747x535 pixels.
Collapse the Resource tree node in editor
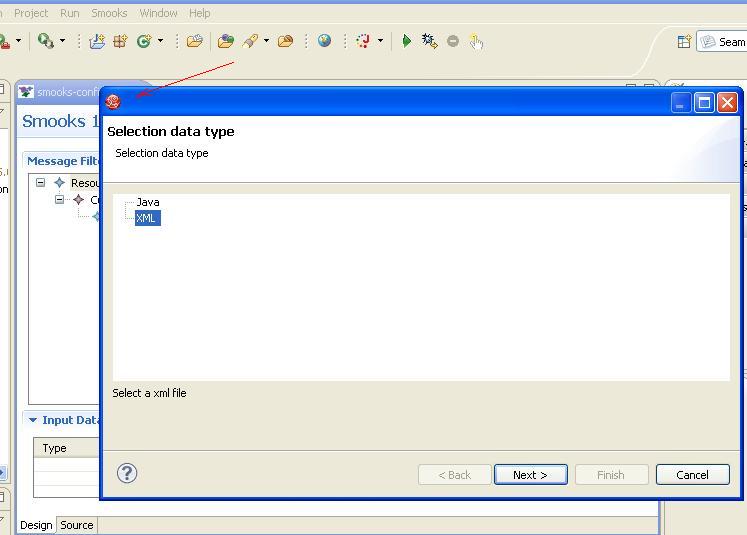click(x=40, y=182)
